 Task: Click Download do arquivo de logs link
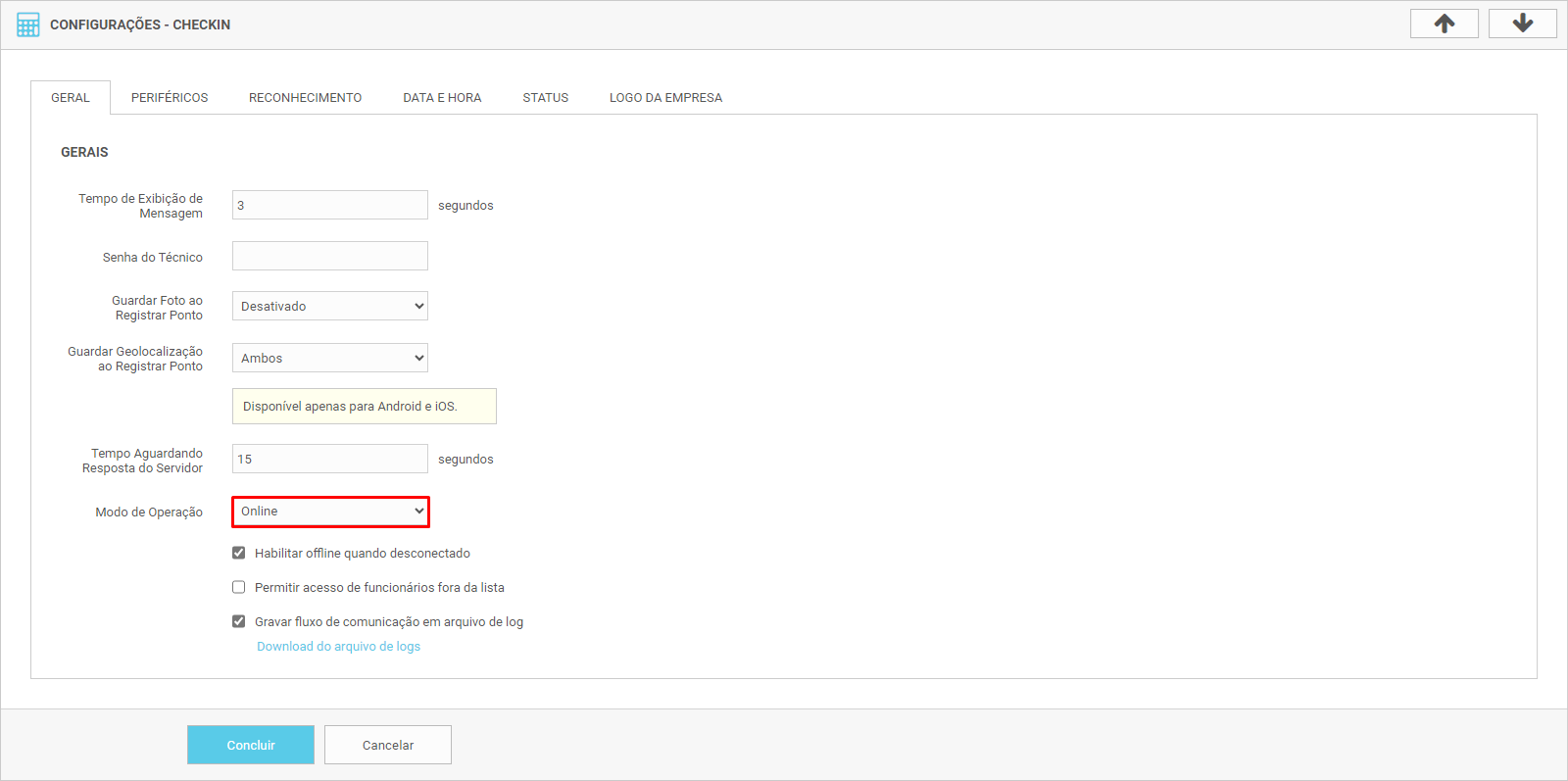pos(338,647)
